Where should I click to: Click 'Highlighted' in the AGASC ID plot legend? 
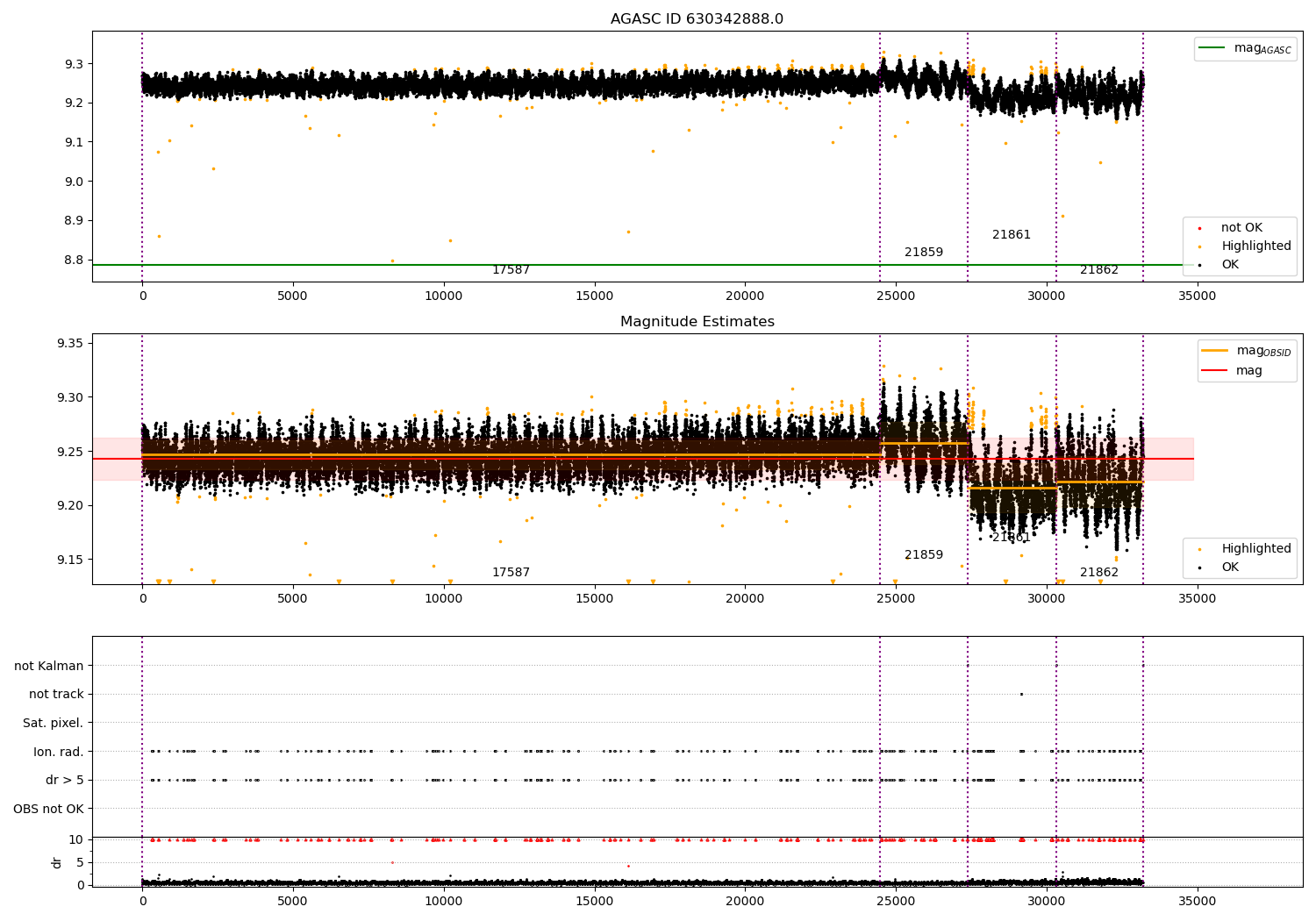1255,246
